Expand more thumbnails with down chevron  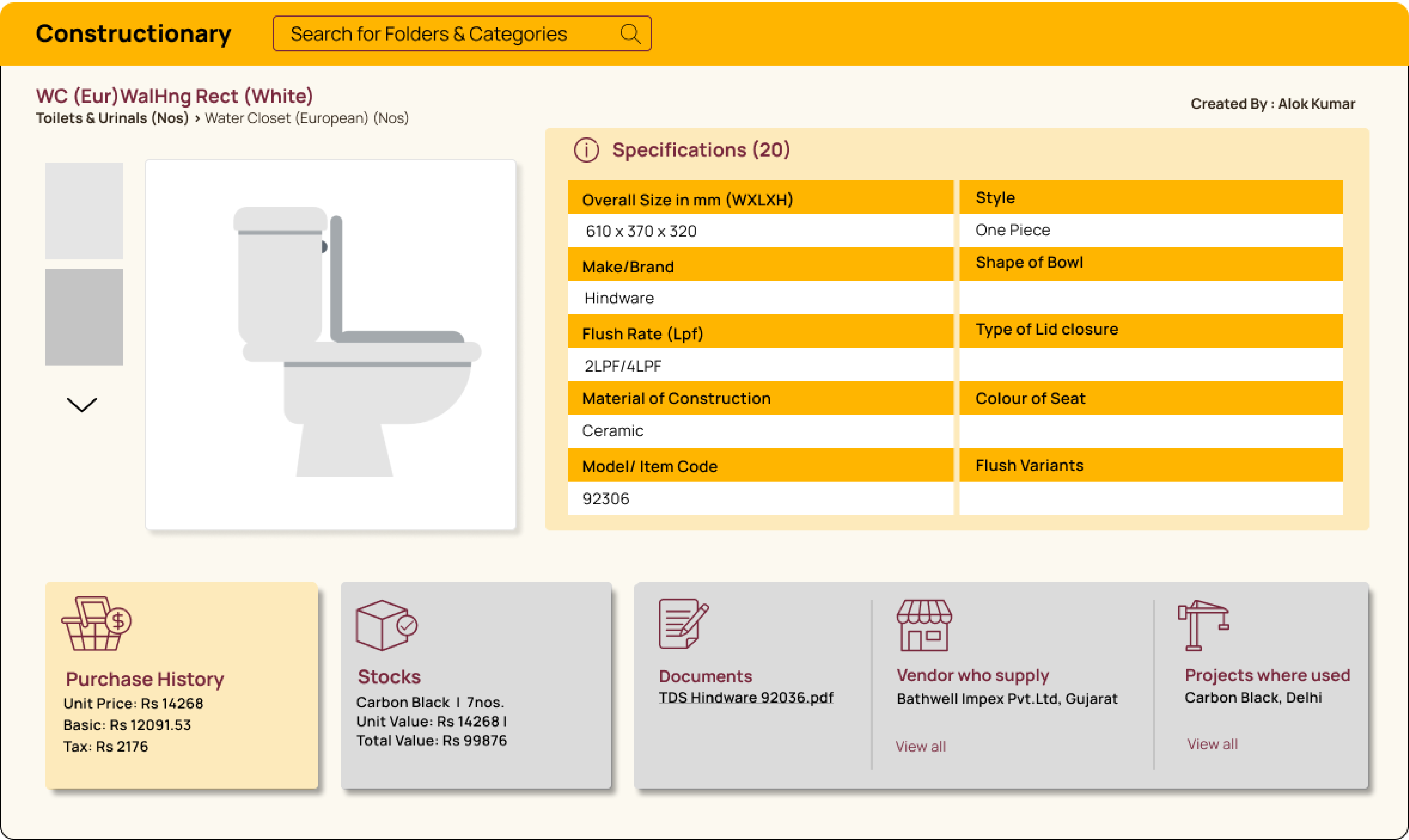click(x=82, y=405)
